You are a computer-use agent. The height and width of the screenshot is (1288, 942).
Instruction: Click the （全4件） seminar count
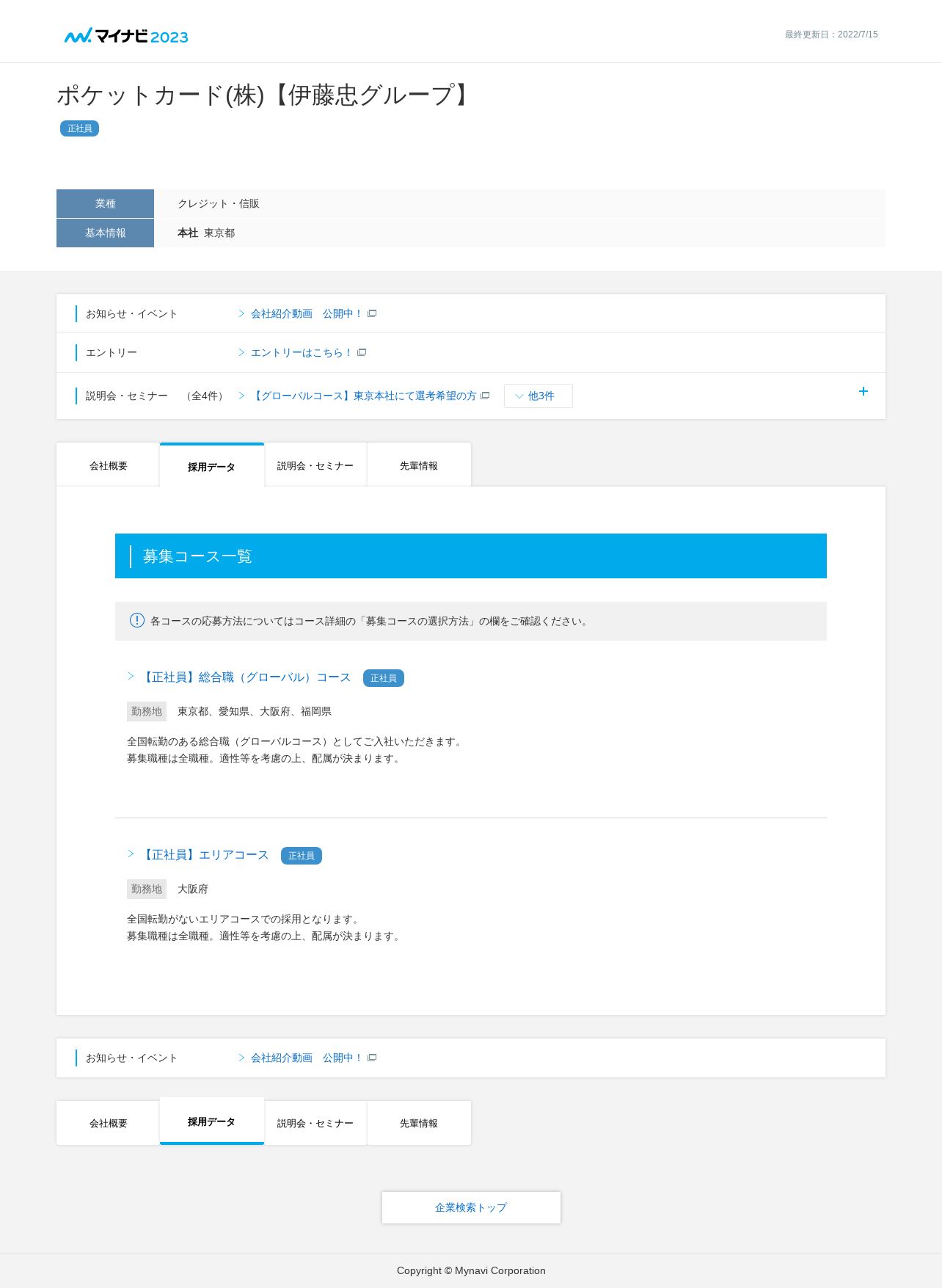pyautogui.click(x=205, y=396)
